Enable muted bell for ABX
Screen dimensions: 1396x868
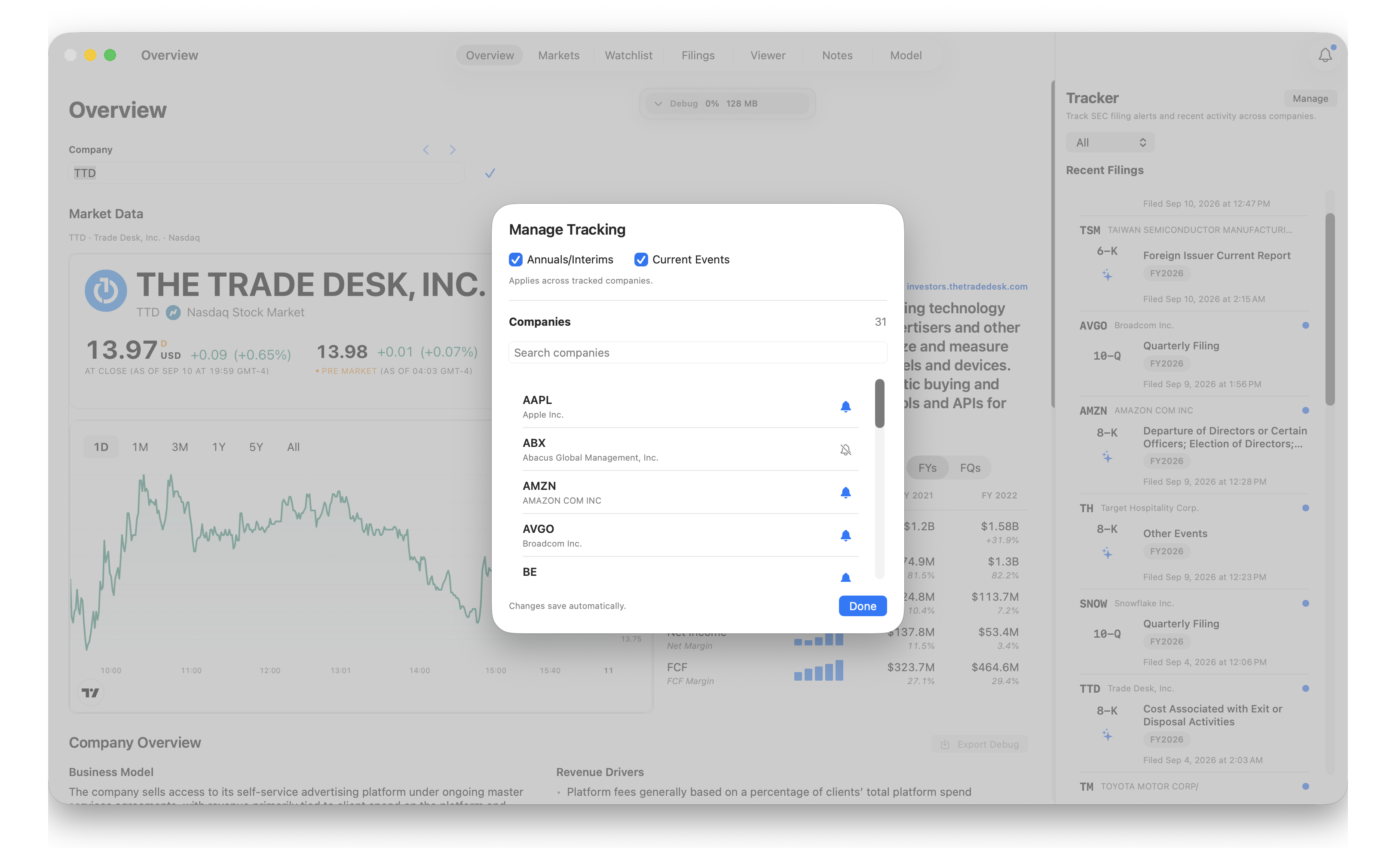[845, 449]
